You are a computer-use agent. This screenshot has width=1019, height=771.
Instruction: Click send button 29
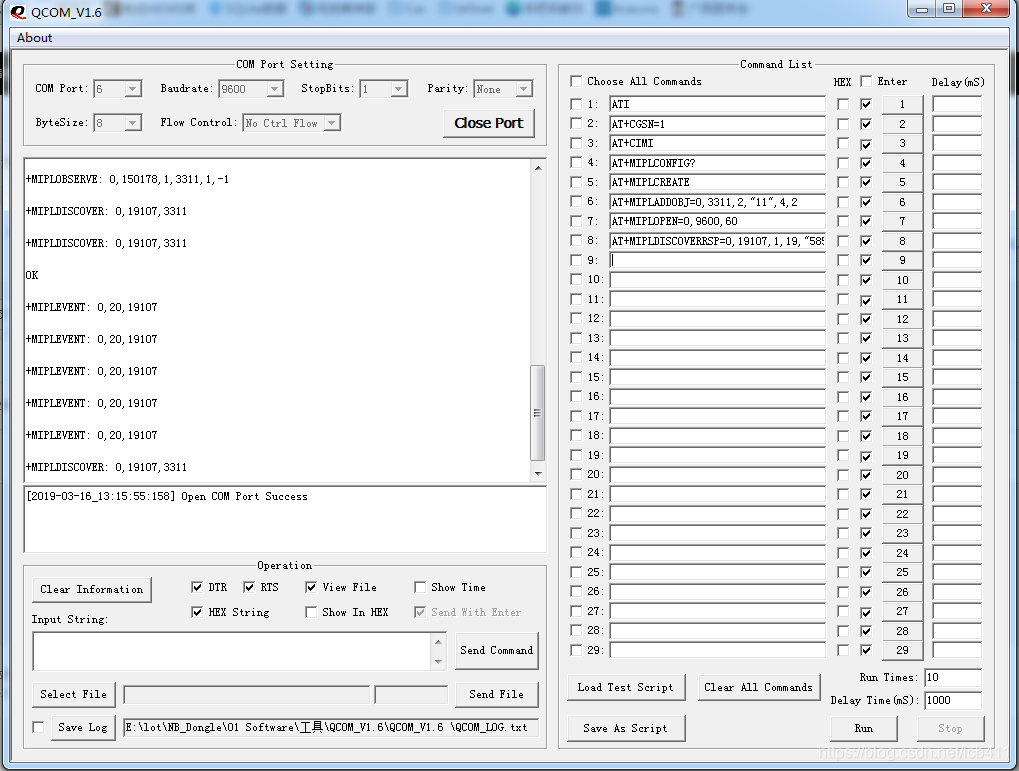pos(902,650)
